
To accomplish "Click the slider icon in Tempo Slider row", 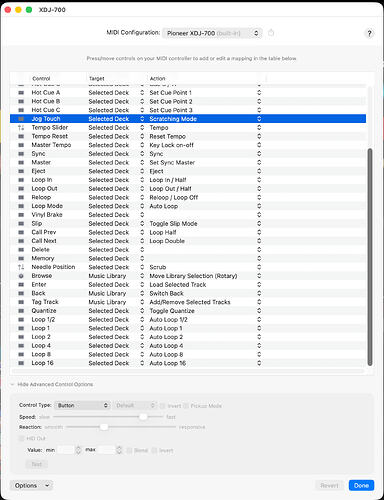I will [21, 127].
